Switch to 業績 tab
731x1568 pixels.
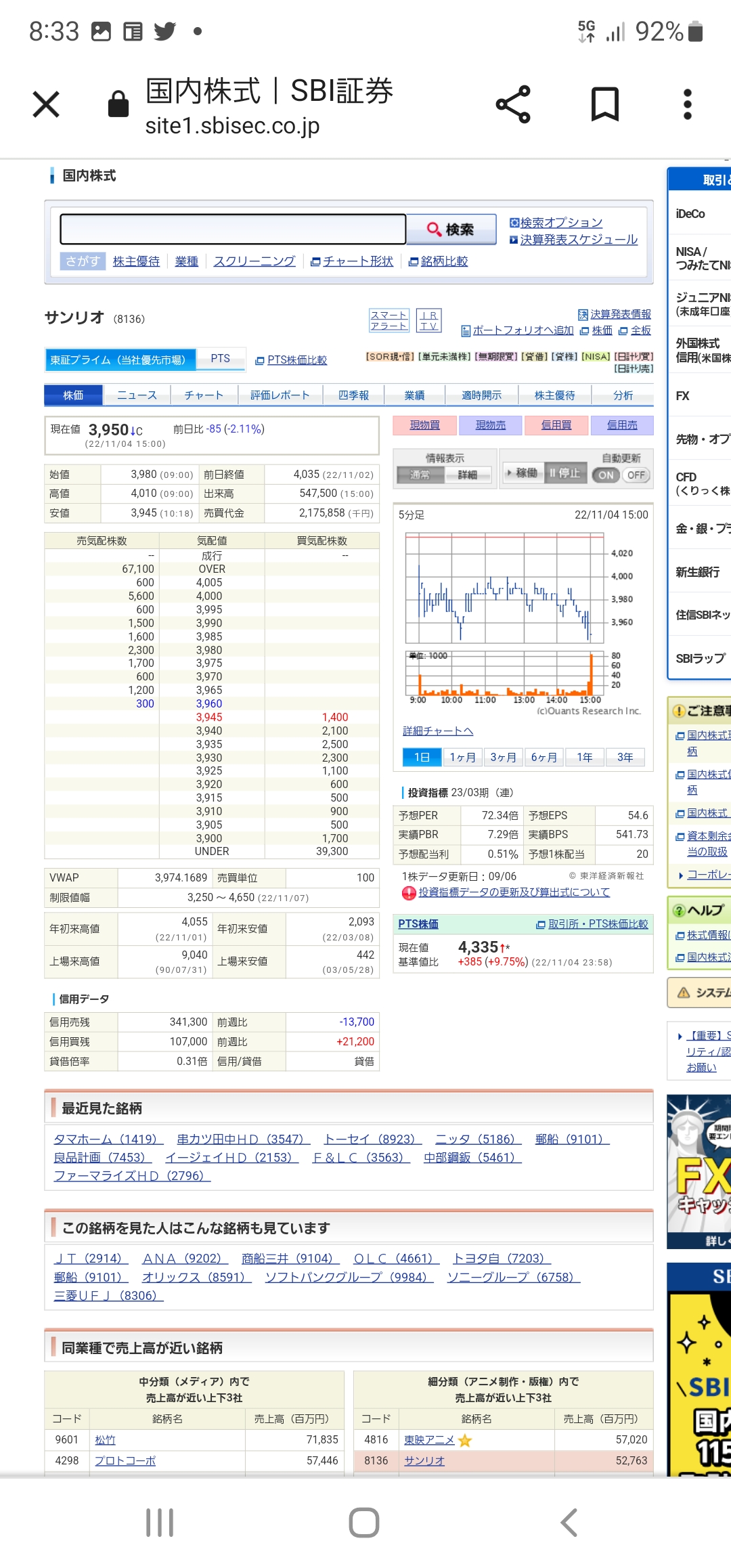point(414,395)
